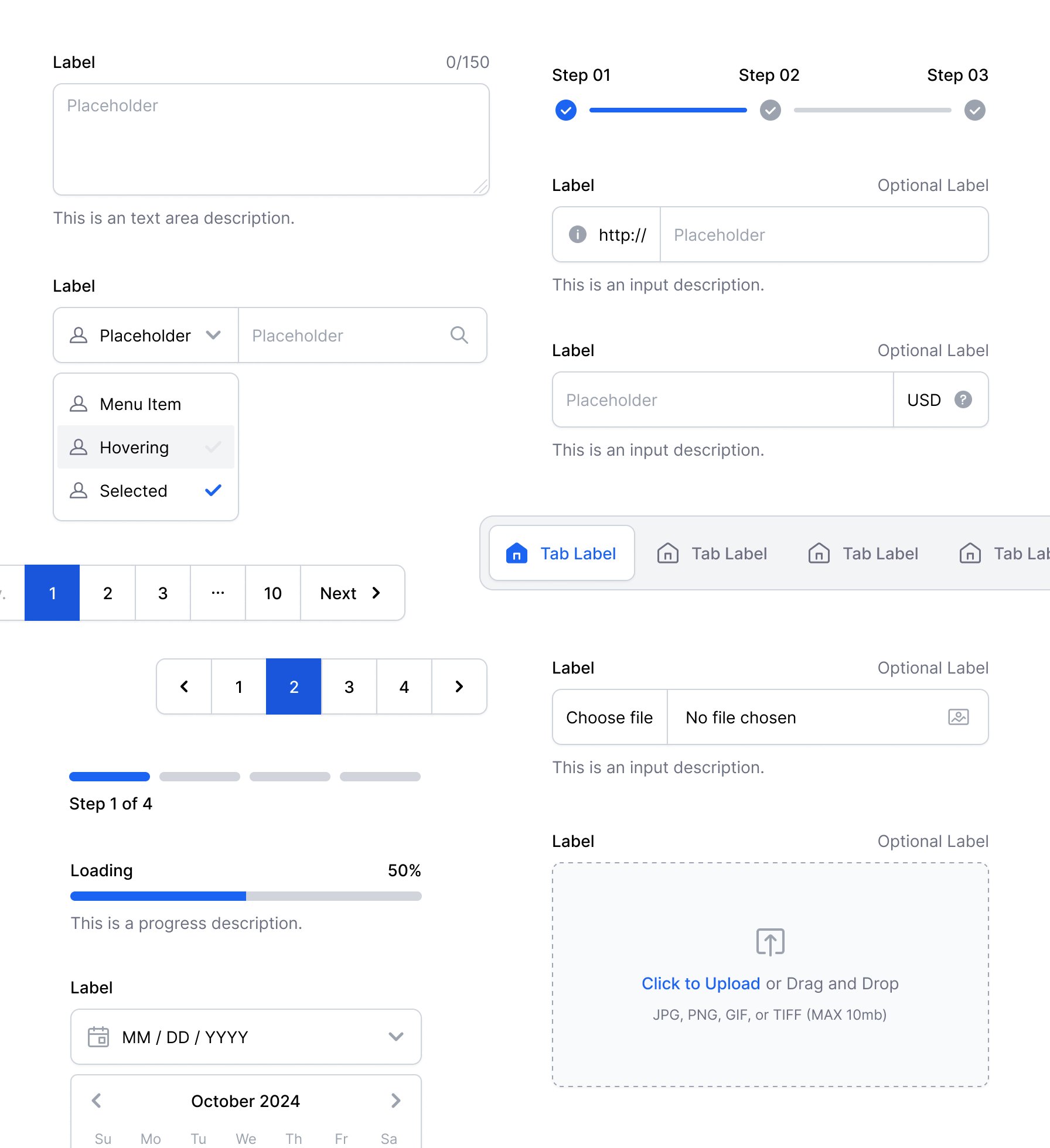Click the upload arrow icon in dropzone

coord(770,942)
